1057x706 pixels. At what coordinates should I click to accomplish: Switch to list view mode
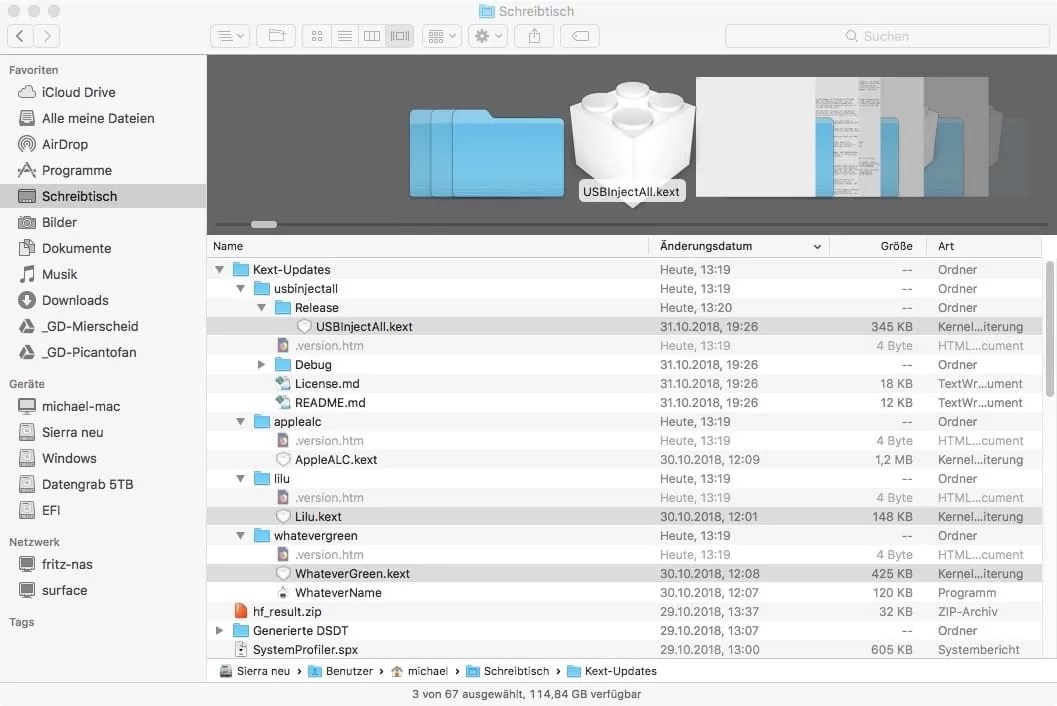pos(344,35)
